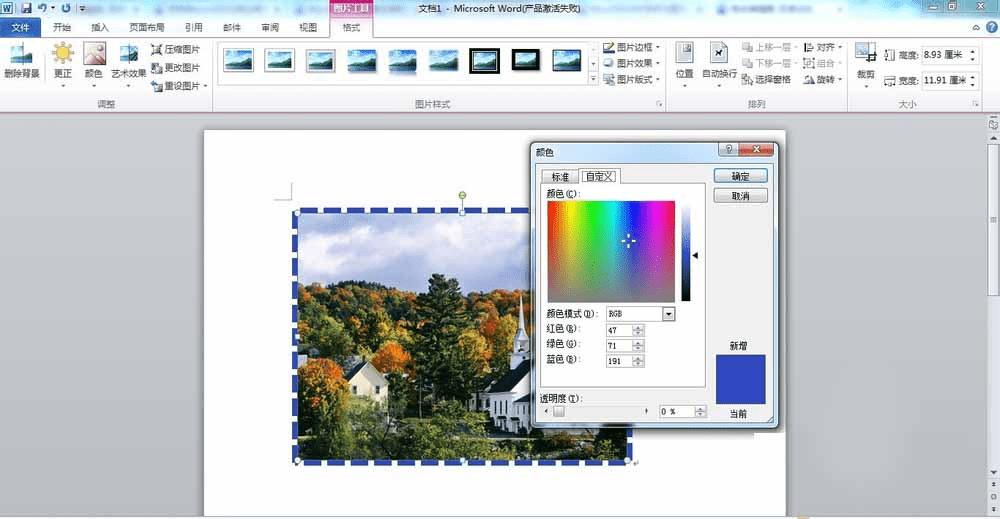Image resolution: width=1000 pixels, height=519 pixels.
Task: Click the rotation handle above the picture
Action: 462,196
